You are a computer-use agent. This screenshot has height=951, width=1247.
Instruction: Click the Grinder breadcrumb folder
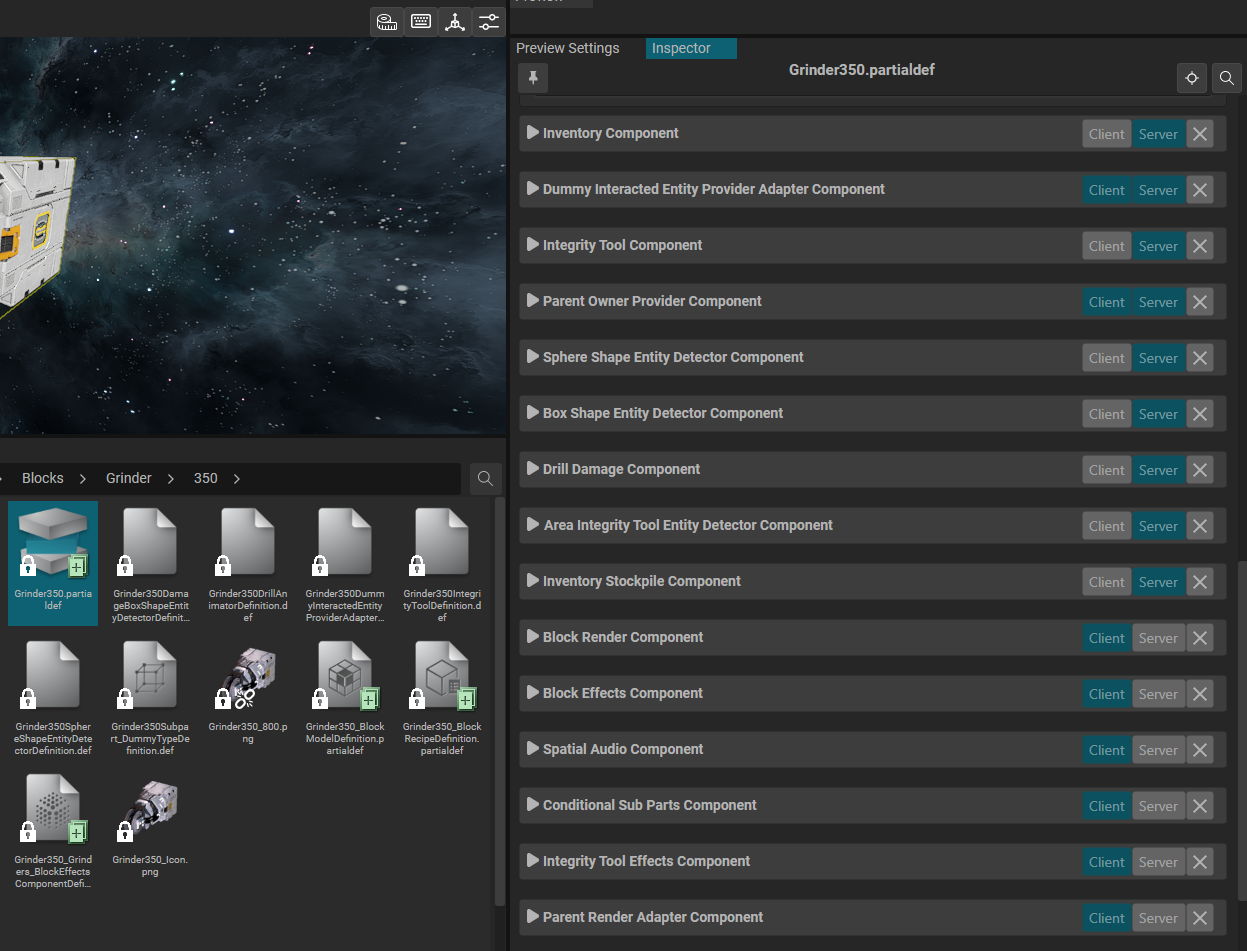tap(129, 478)
